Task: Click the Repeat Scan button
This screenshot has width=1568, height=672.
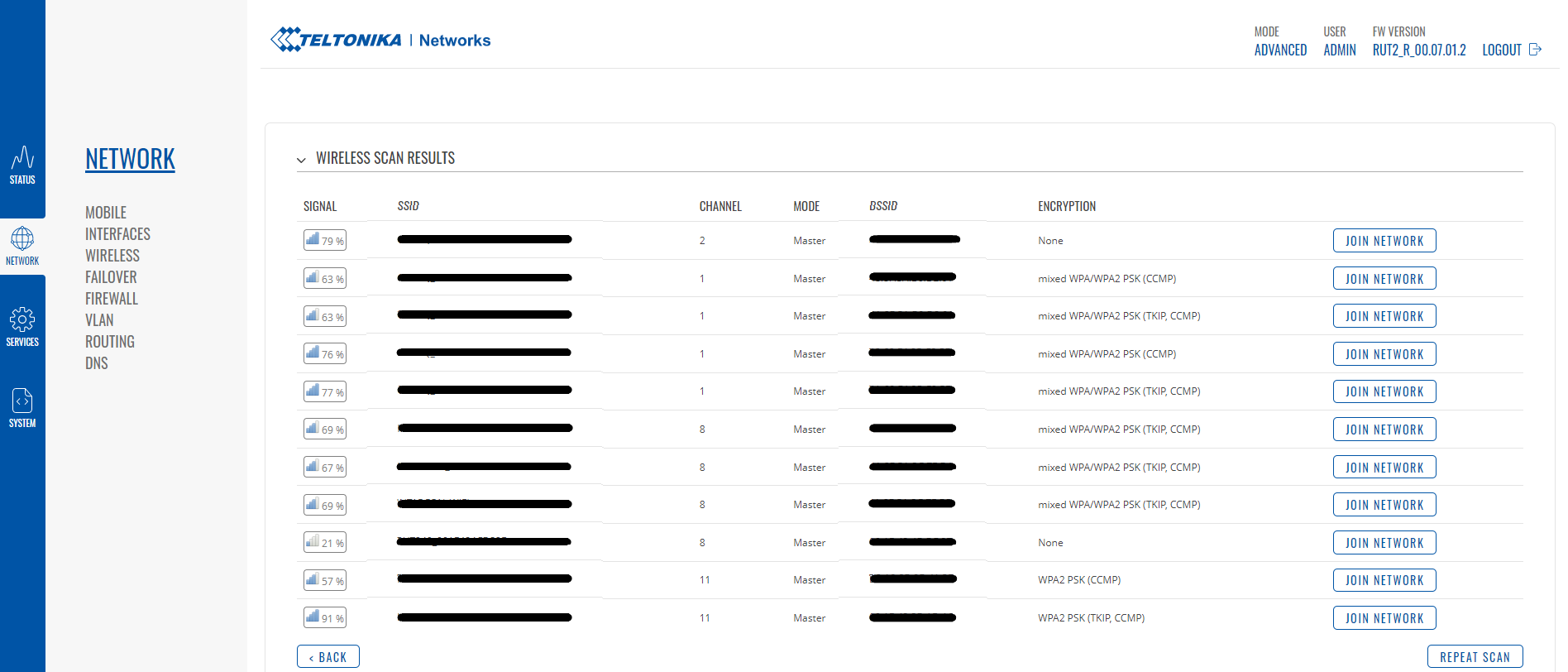Action: click(x=1475, y=657)
